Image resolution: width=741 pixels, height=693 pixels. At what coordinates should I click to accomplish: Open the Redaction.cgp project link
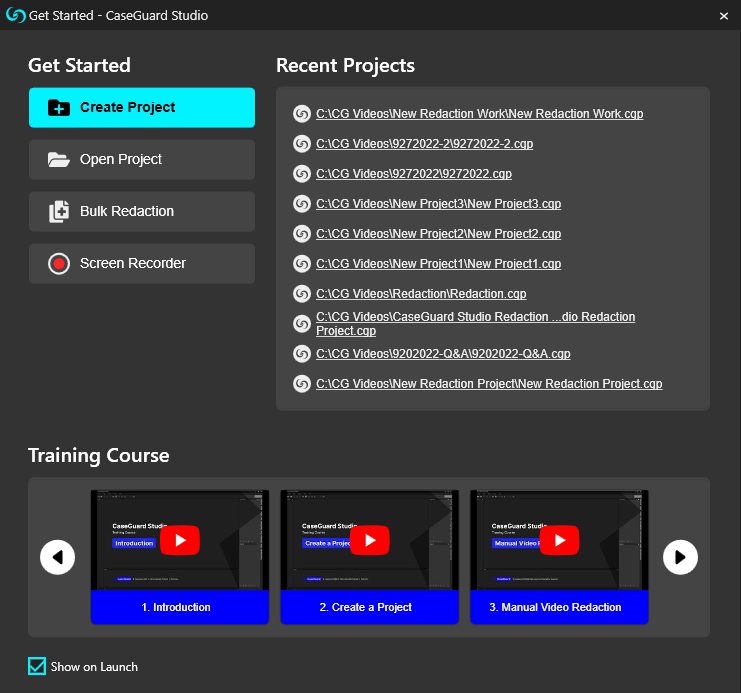pyautogui.click(x=421, y=294)
